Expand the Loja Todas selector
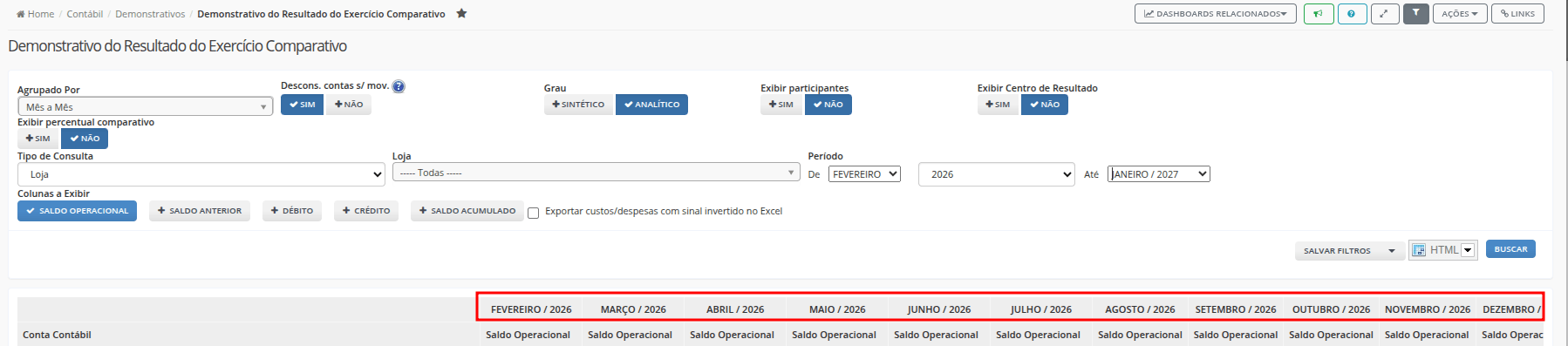The image size is (1568, 346). [596, 173]
